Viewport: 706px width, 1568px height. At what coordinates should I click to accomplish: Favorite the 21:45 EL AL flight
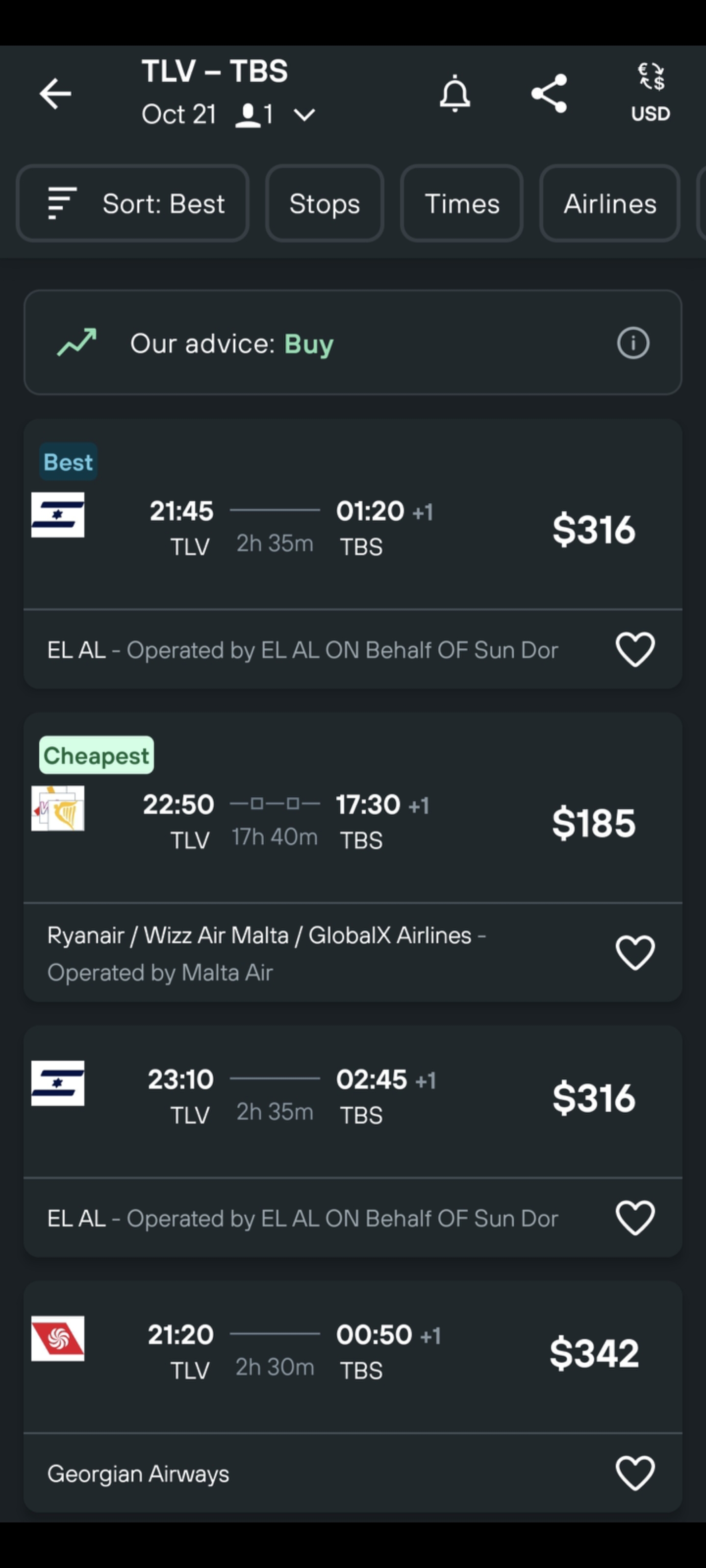coord(635,649)
